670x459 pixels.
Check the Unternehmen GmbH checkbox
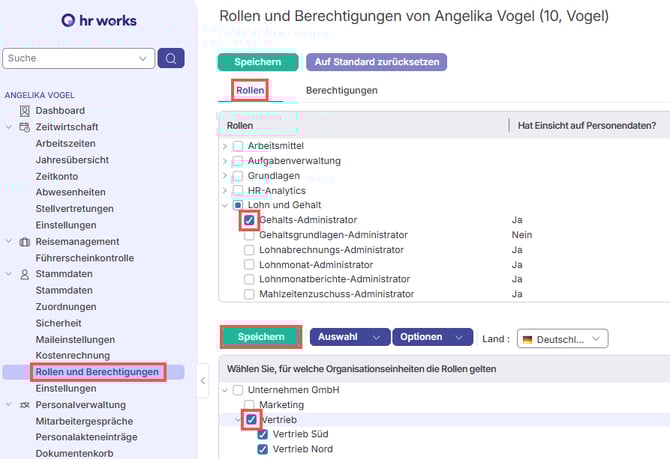238,390
